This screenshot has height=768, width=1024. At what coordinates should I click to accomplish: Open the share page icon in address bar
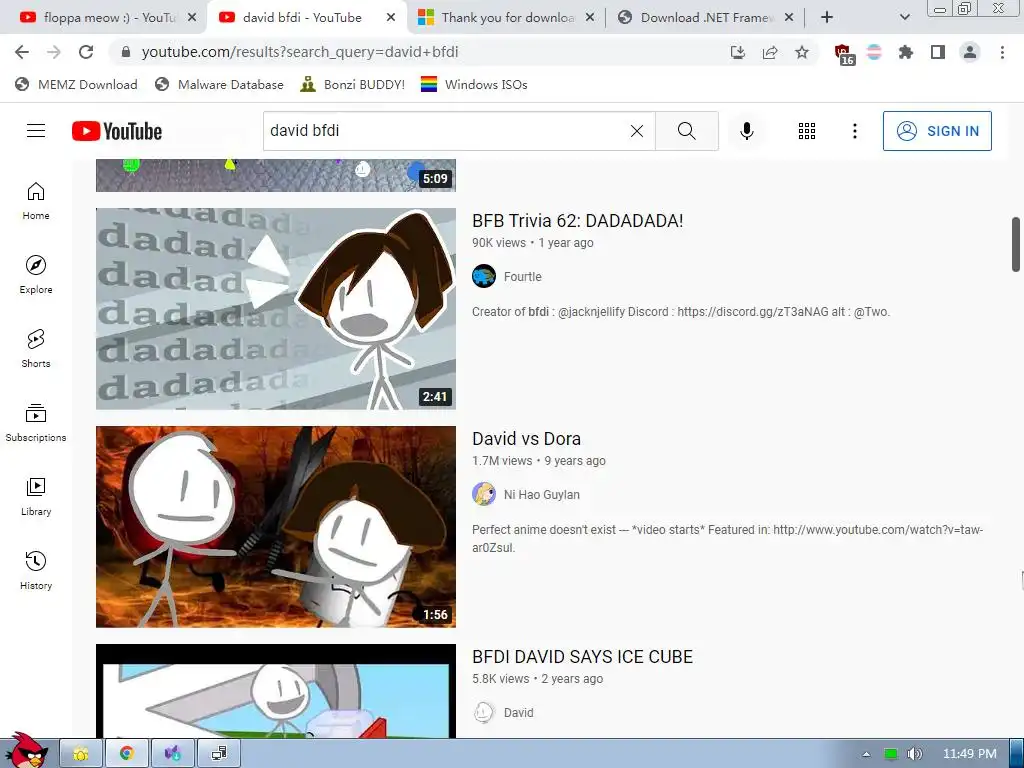[770, 52]
